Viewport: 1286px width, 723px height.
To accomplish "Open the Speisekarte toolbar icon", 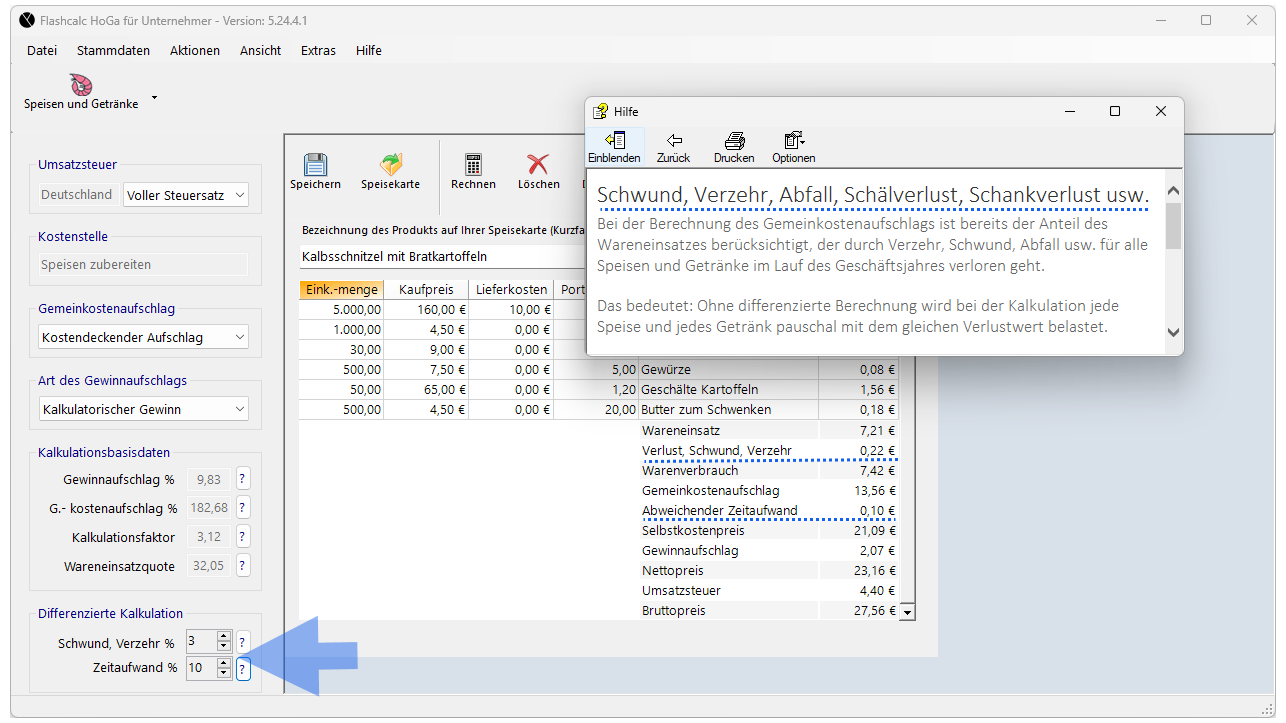I will [x=390, y=166].
